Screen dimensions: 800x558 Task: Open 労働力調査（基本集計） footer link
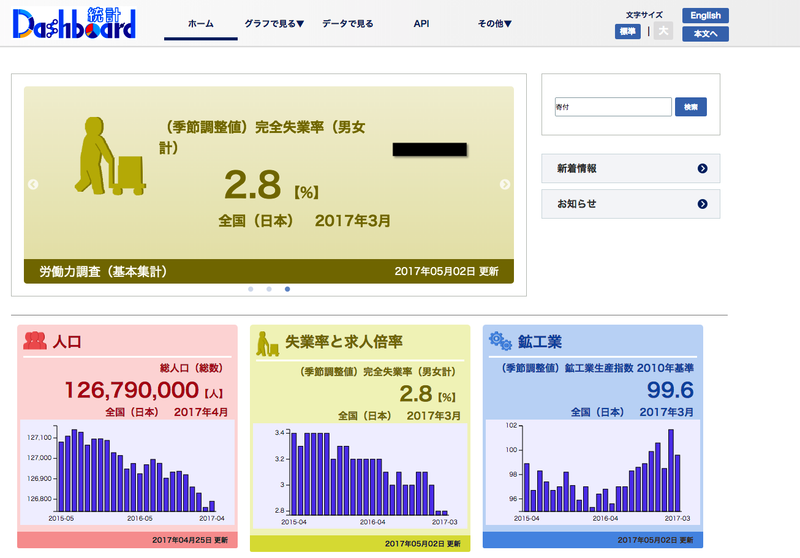(x=103, y=271)
